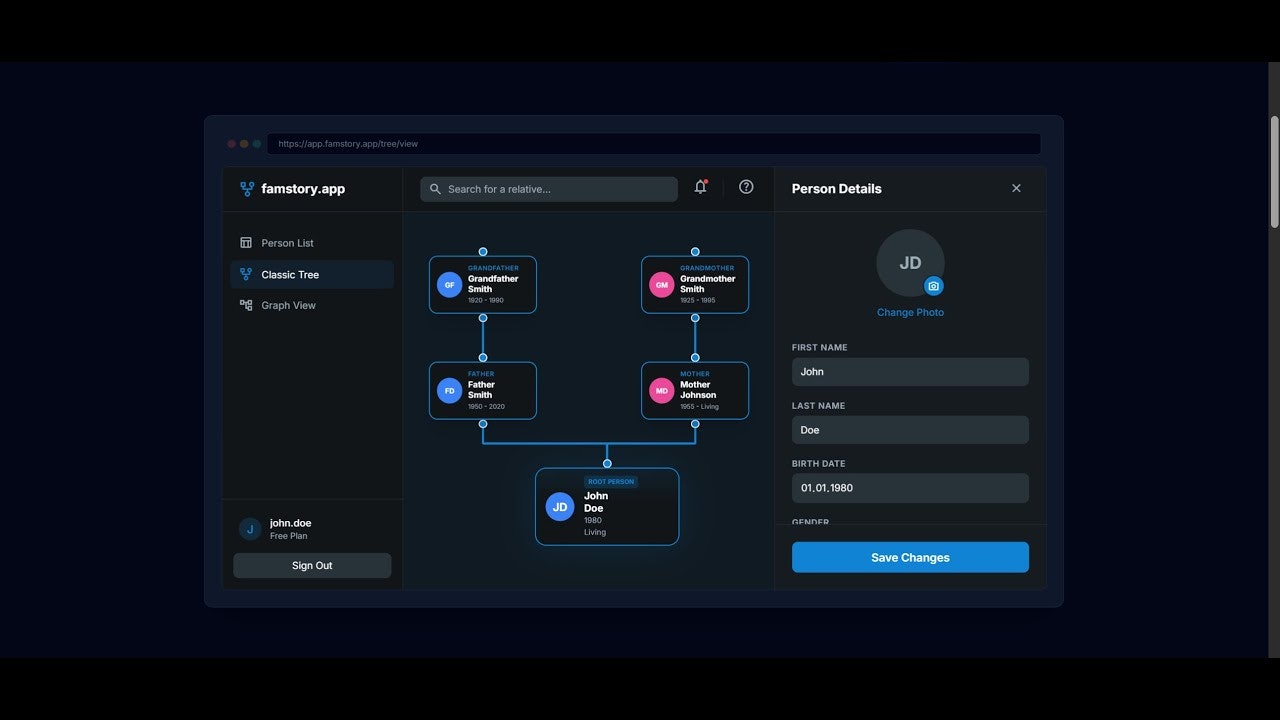Click the connector node below Mother card
The width and height of the screenshot is (1280, 720).
tap(695, 424)
